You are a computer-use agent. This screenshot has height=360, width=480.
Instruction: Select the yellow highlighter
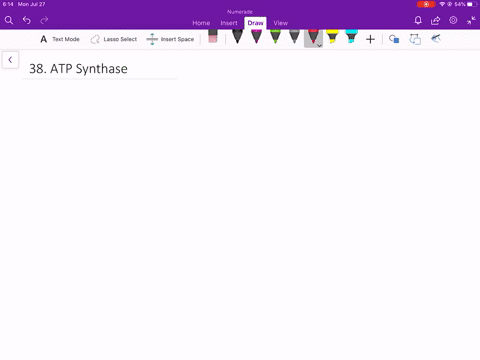click(x=332, y=37)
